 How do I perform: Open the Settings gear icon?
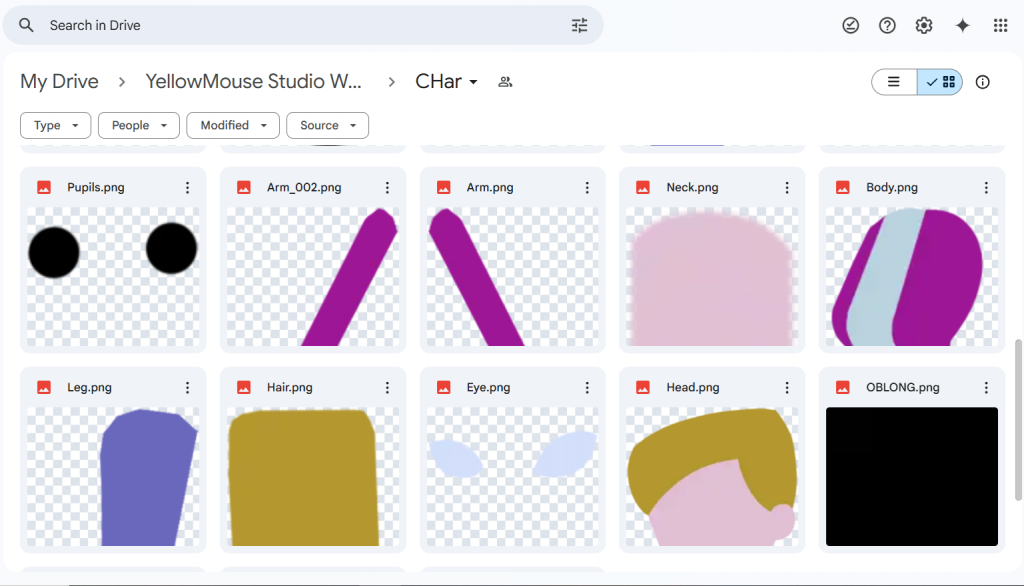(x=923, y=25)
